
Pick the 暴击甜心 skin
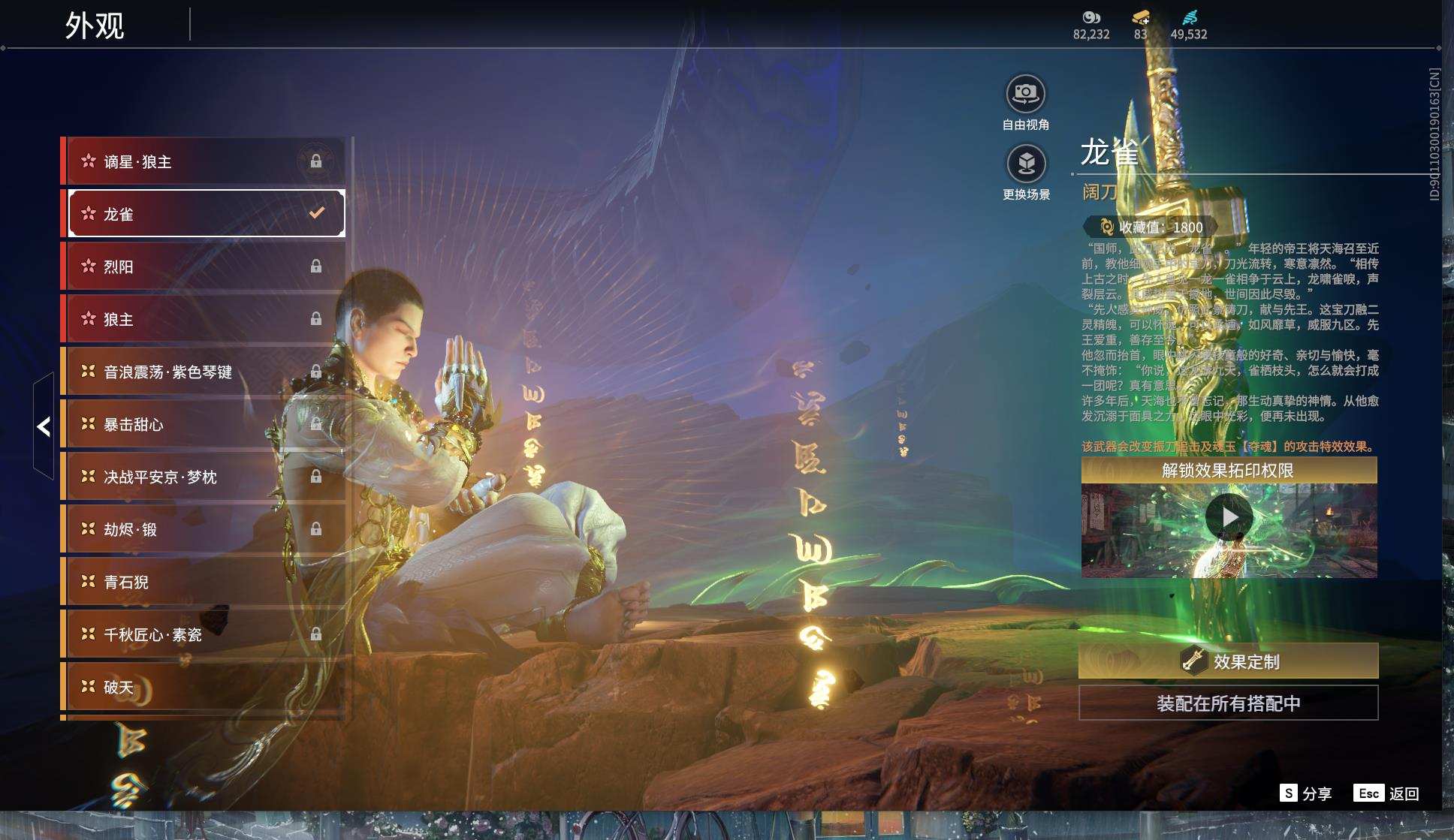pyautogui.click(x=203, y=424)
